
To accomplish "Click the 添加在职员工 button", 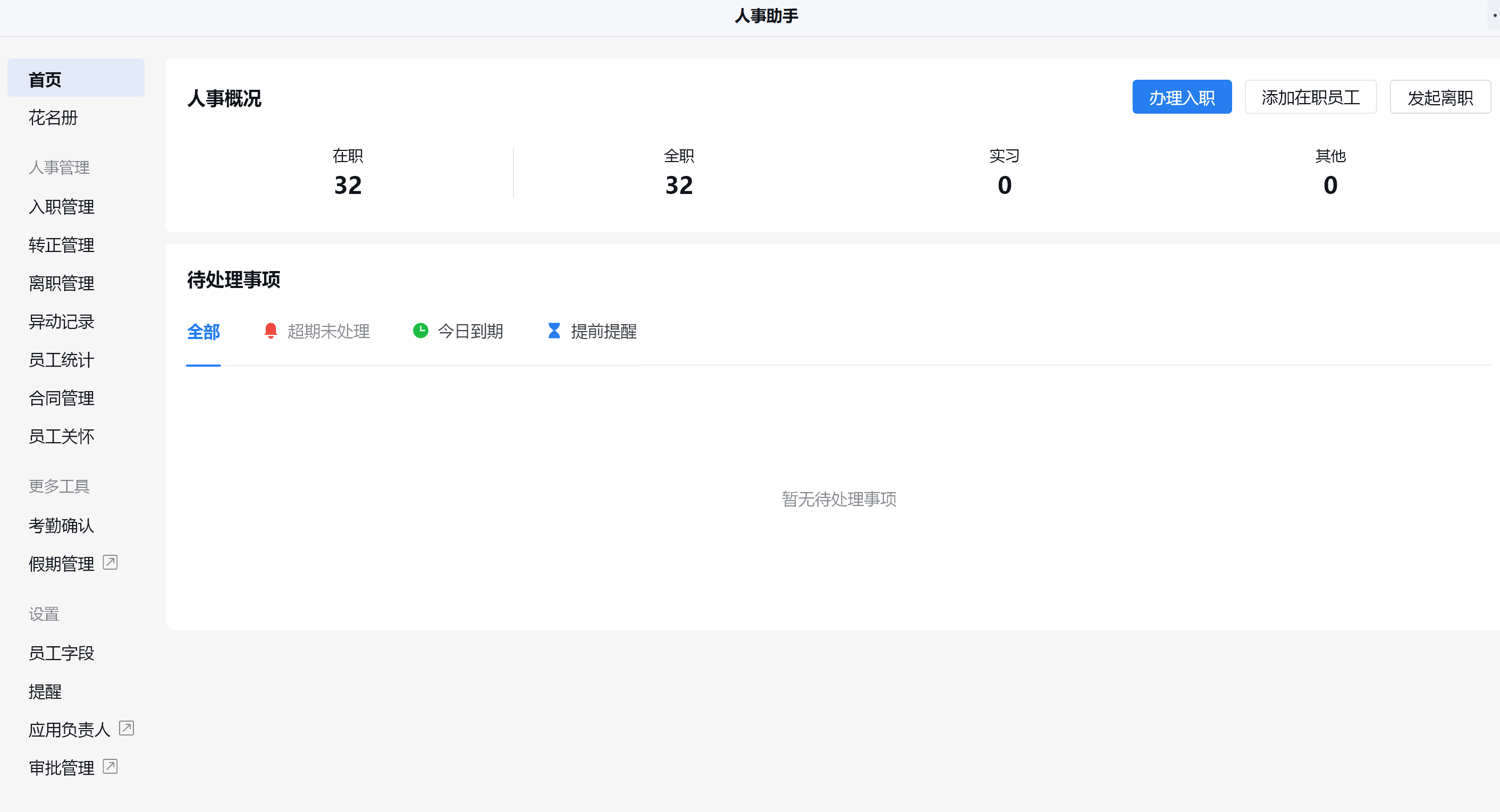I will click(1310, 97).
